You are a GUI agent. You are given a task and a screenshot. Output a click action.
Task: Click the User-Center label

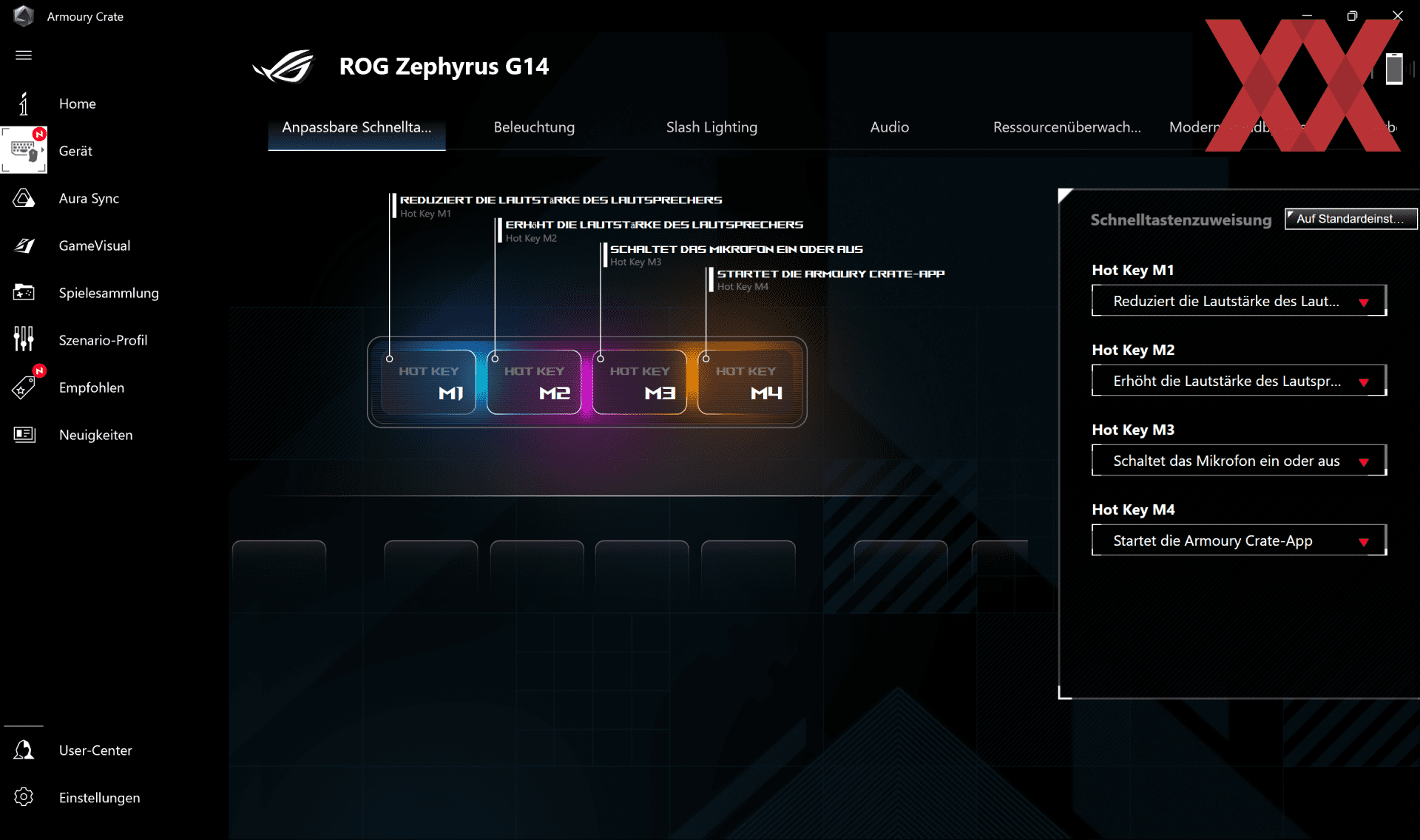(95, 751)
